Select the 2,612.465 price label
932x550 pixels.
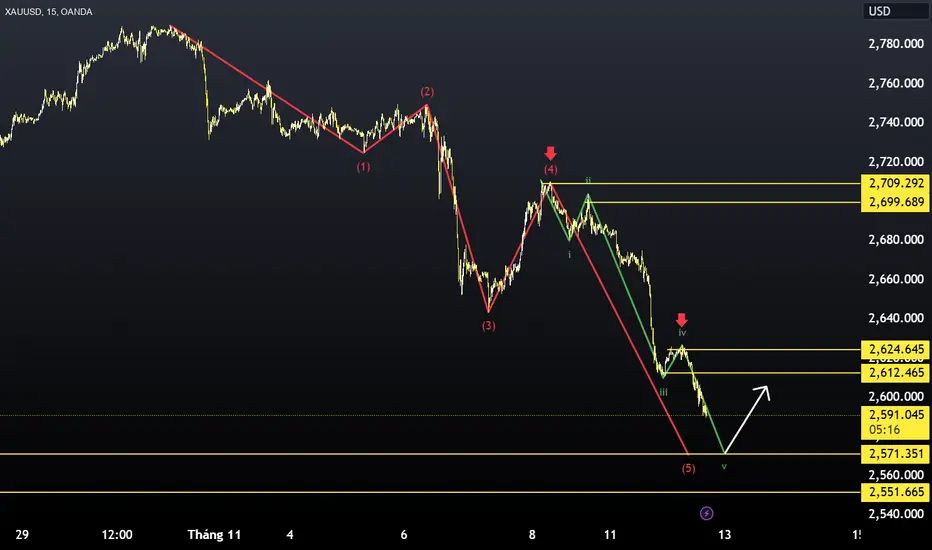click(895, 373)
